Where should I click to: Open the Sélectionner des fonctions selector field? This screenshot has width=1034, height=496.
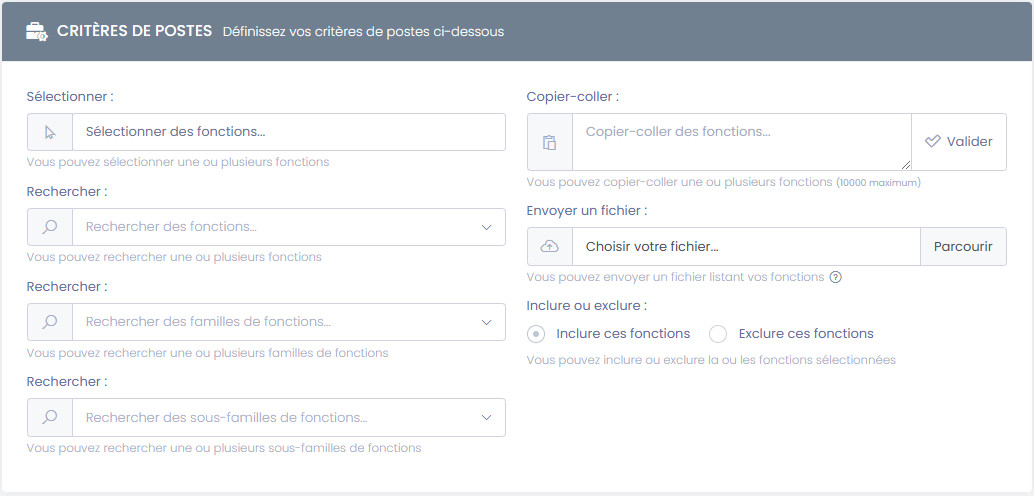click(288, 132)
